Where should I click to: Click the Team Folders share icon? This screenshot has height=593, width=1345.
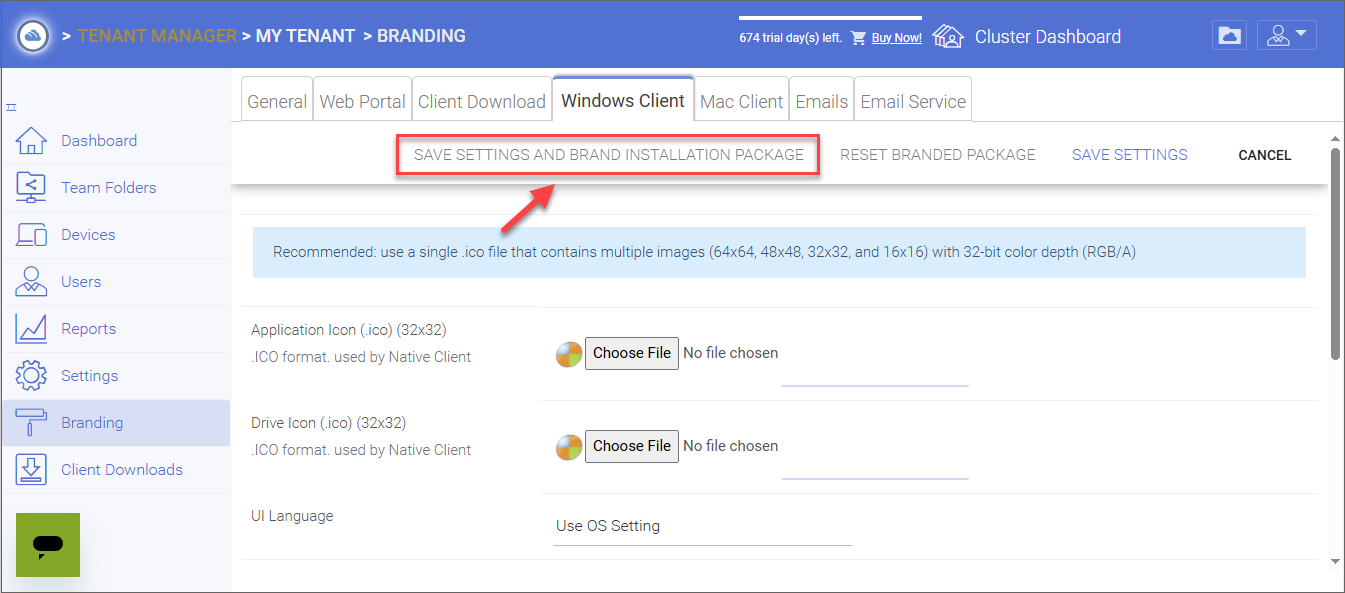coord(31,188)
